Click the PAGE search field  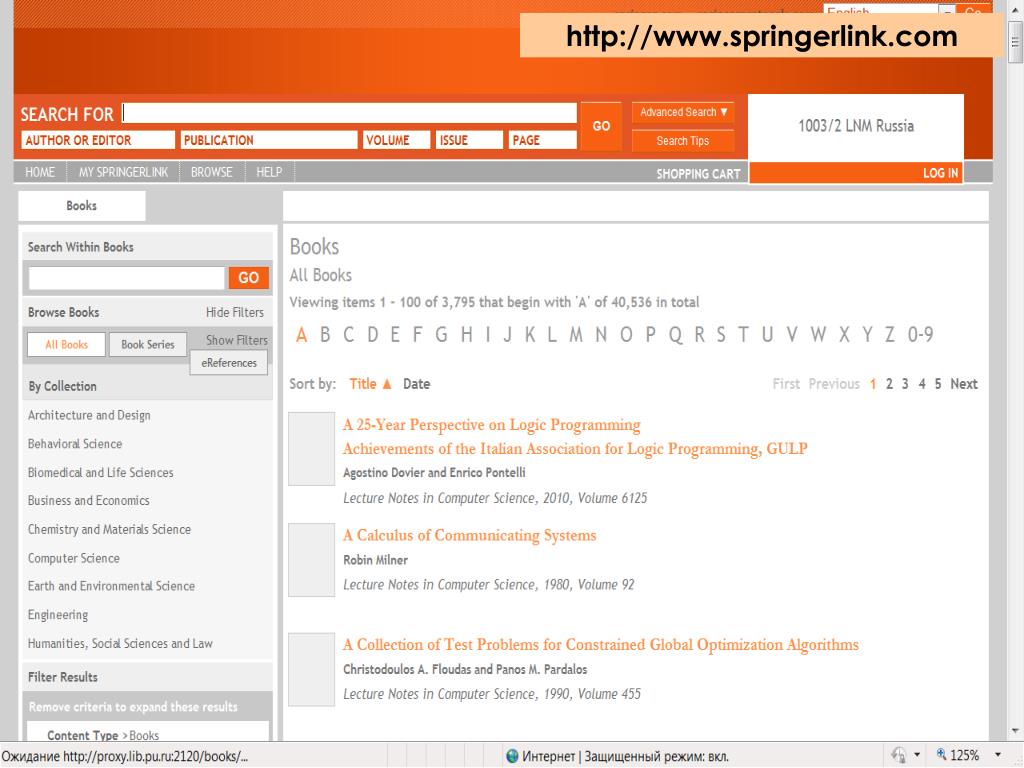click(542, 140)
